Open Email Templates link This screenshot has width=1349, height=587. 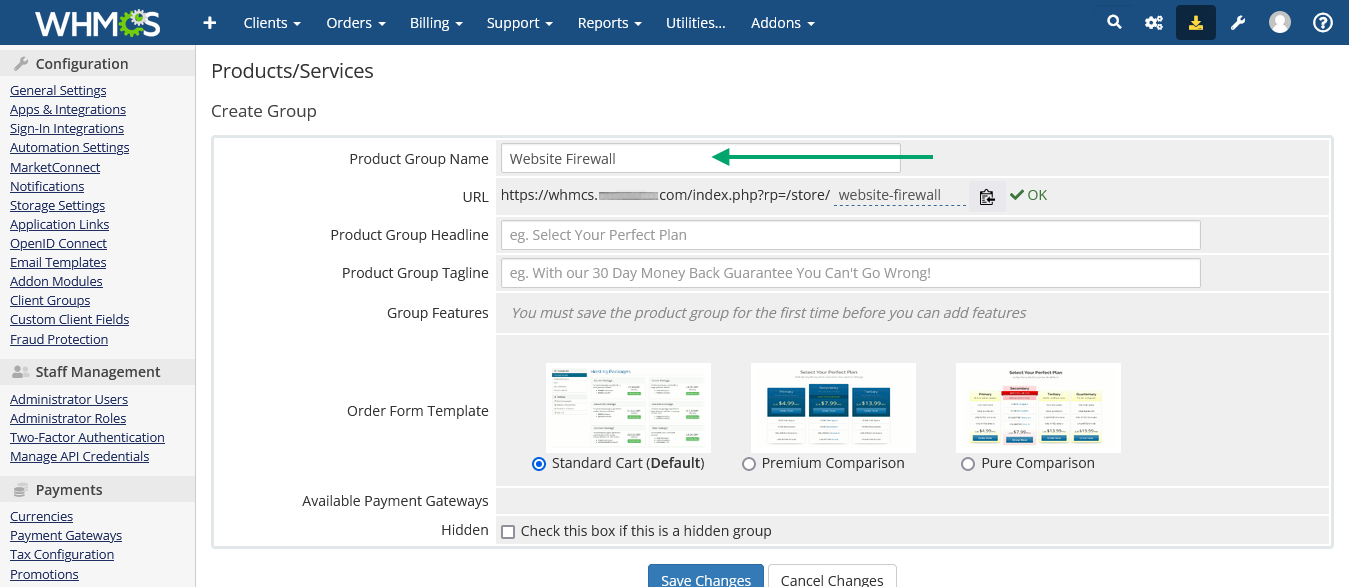(x=58, y=262)
